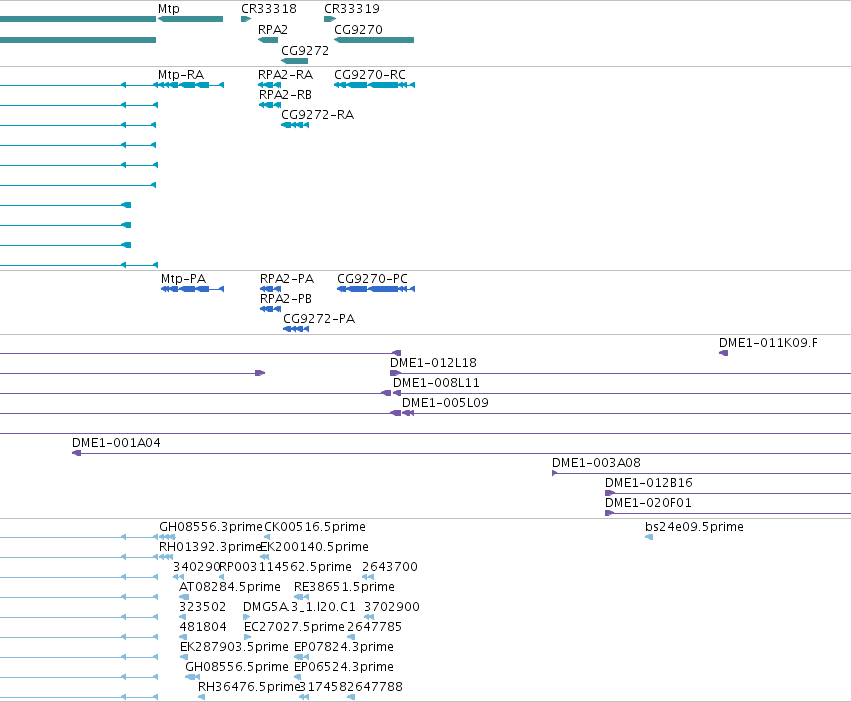This screenshot has height=702, width=851.
Task: Click the RPA2-PB protein label
Action: pyautogui.click(x=285, y=299)
